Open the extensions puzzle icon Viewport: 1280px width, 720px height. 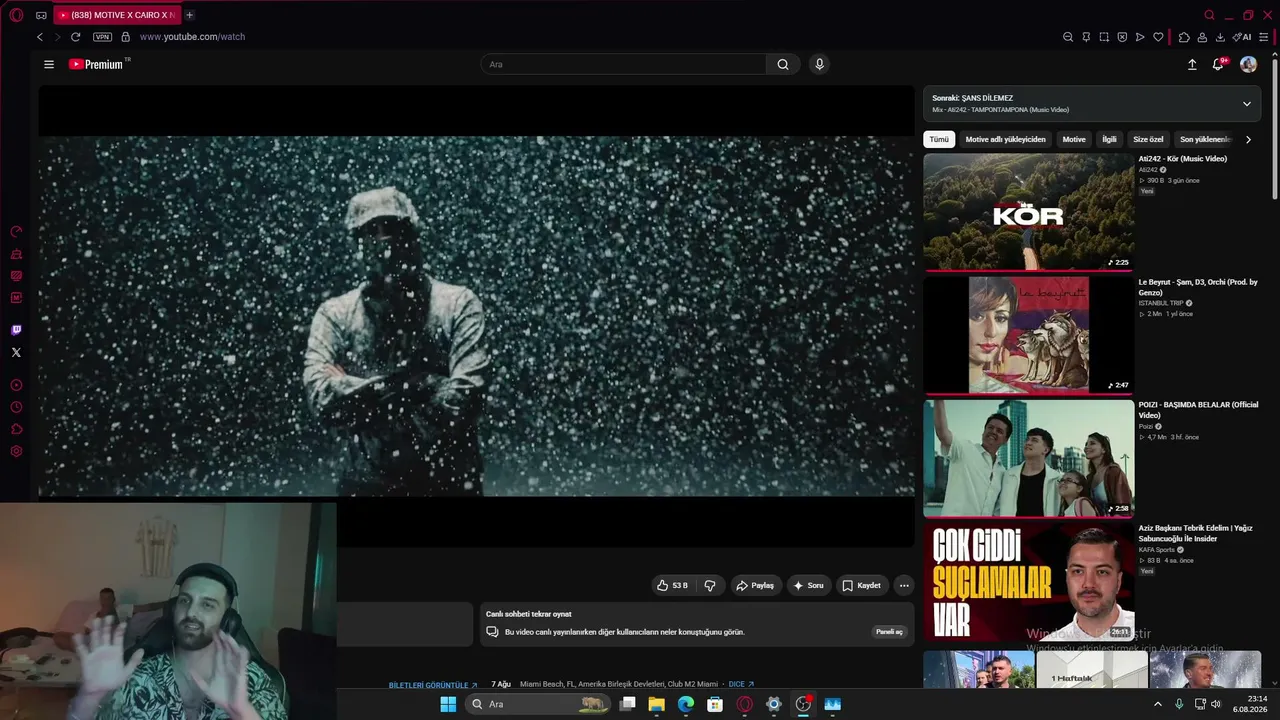pos(1184,37)
